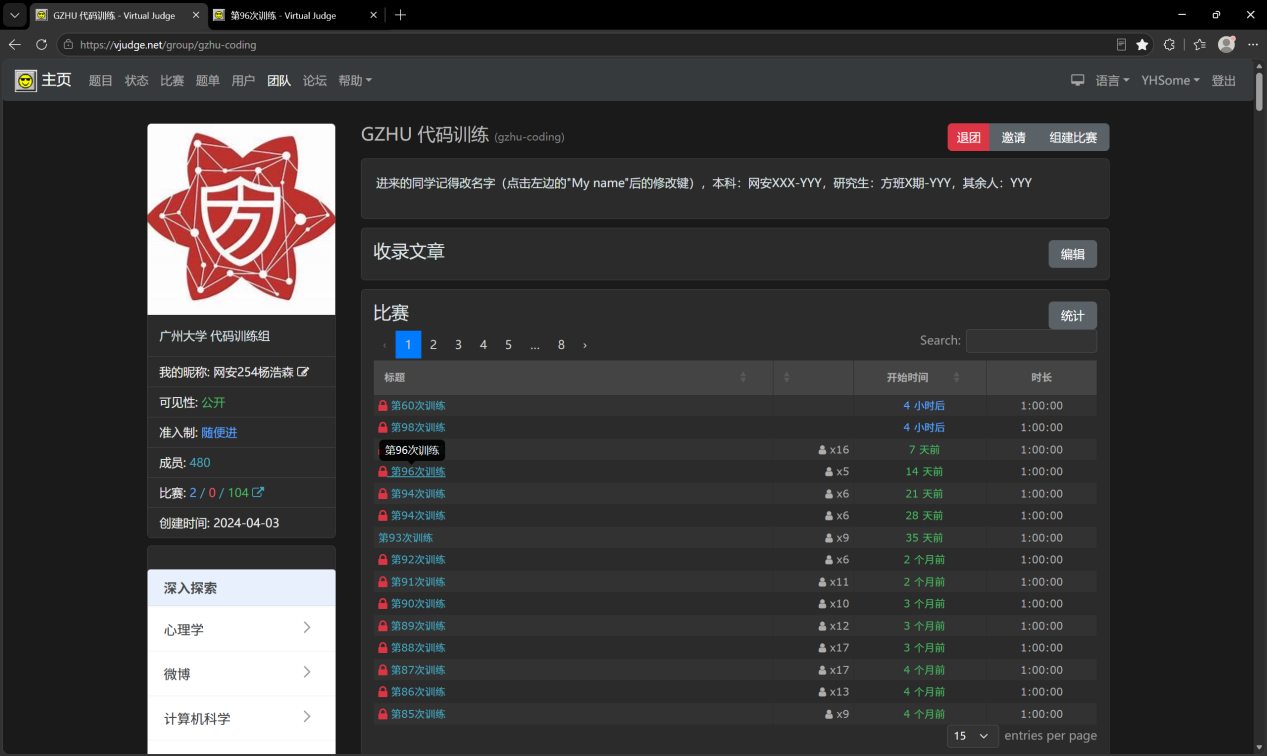1267x756 pixels.
Task: Click the edit icon beside the nickname
Action: [x=303, y=372]
